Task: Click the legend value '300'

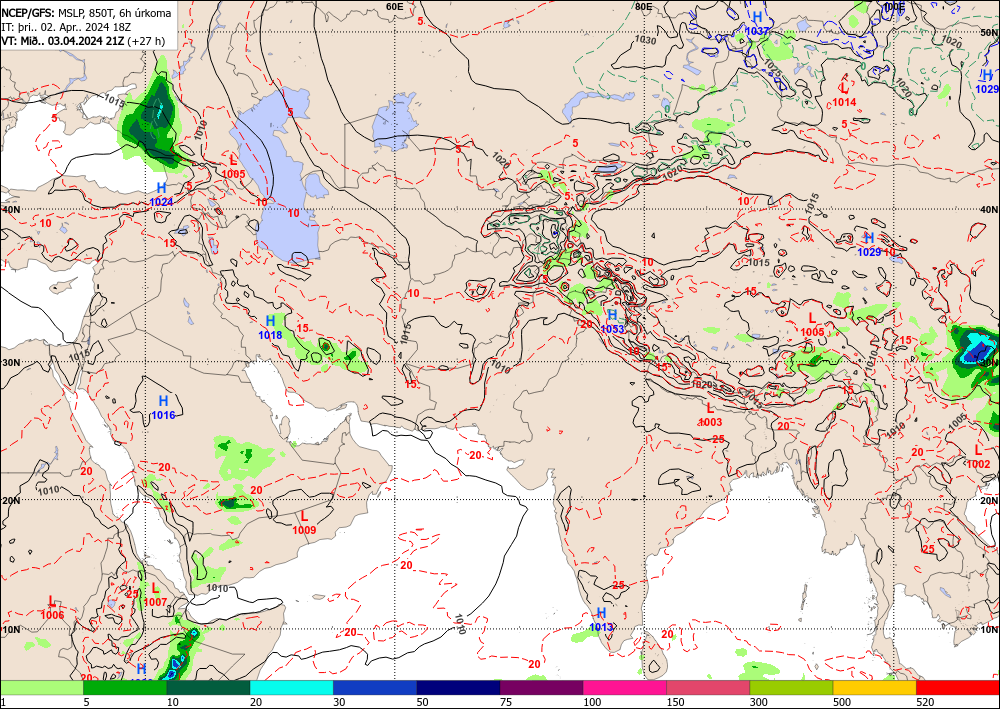Action: (759, 703)
